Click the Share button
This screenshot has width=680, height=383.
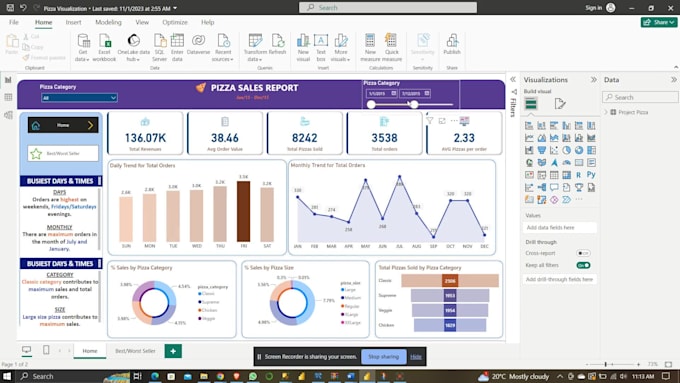[659, 22]
